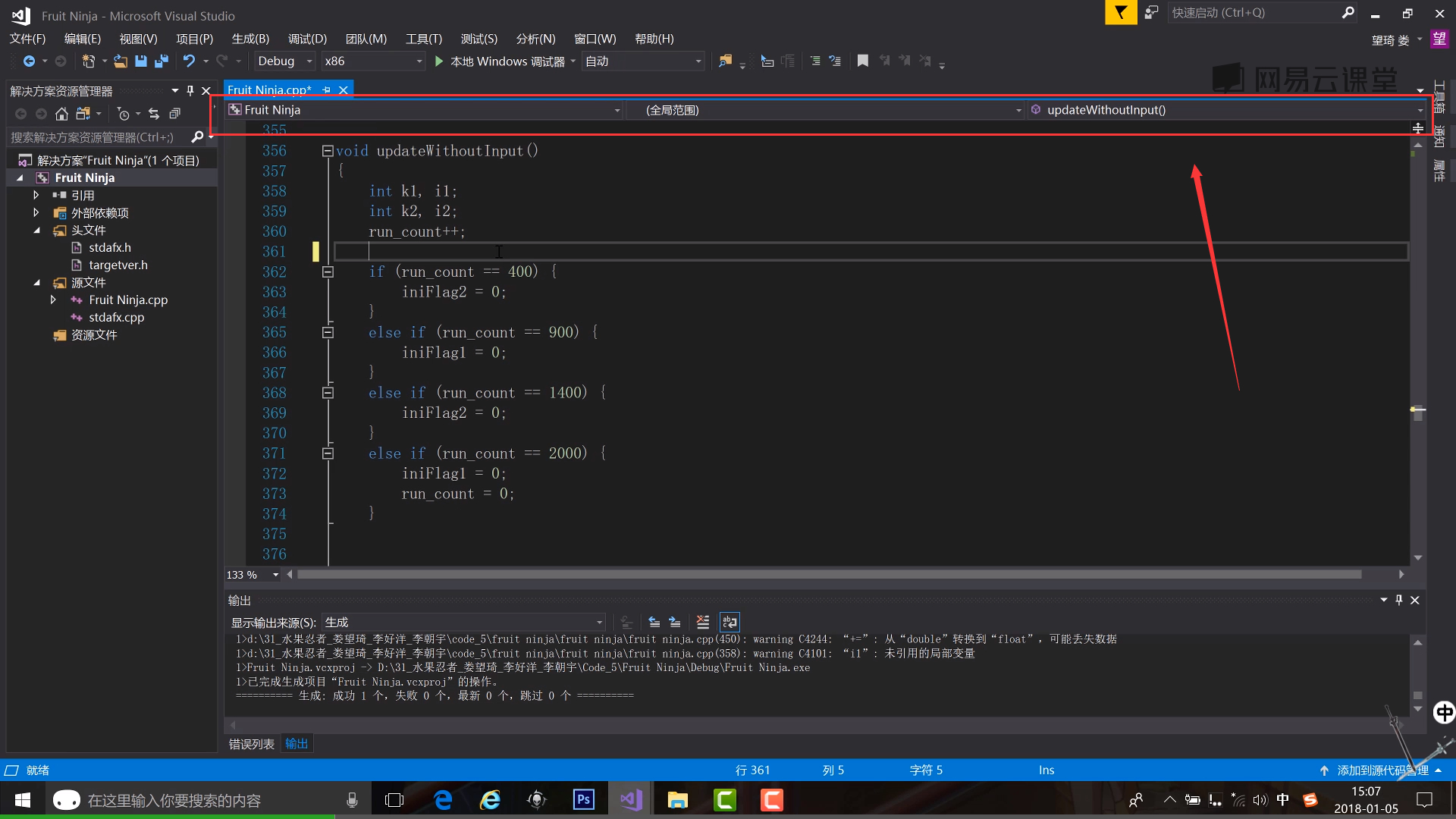The width and height of the screenshot is (1456, 819).
Task: Start the local Windows debugger
Action: click(501, 61)
